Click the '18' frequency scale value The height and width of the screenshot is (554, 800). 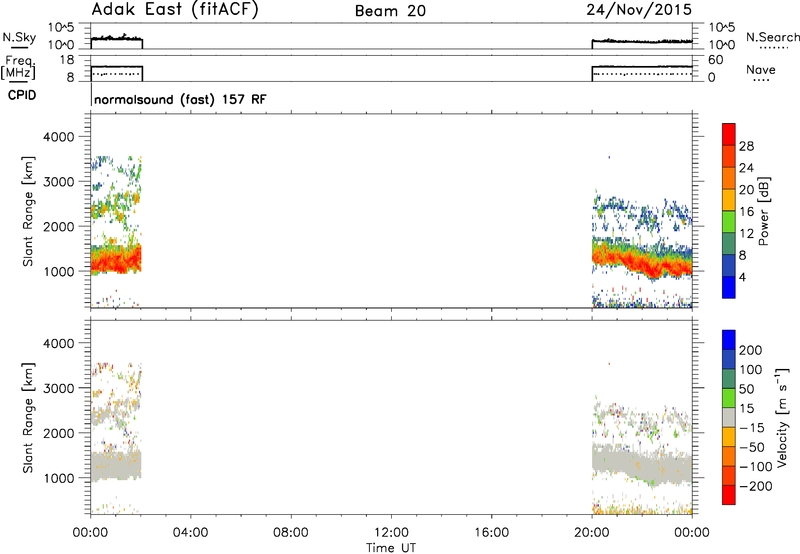67,60
